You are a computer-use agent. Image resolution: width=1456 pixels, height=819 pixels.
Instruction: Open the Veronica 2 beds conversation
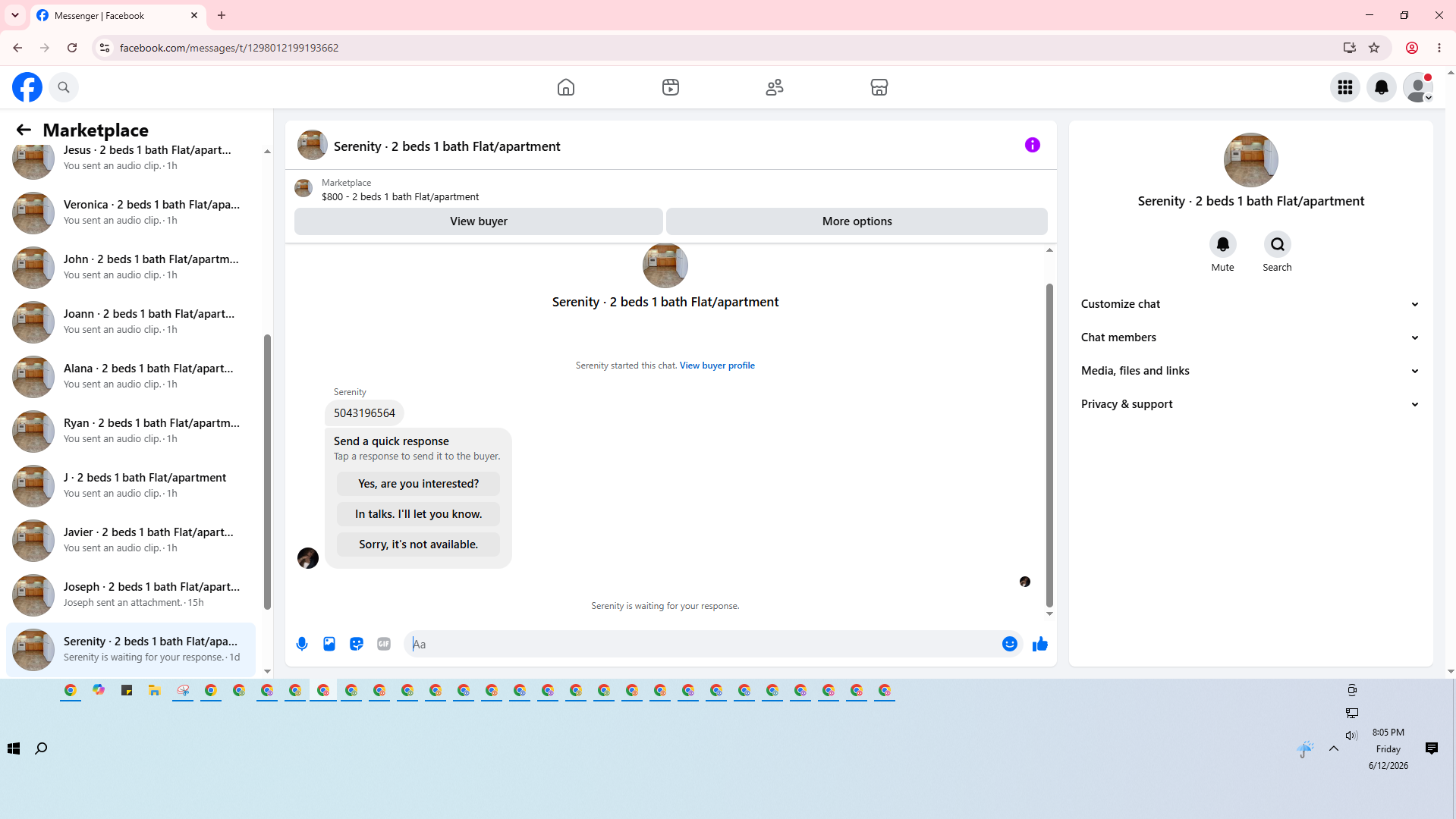point(131,212)
